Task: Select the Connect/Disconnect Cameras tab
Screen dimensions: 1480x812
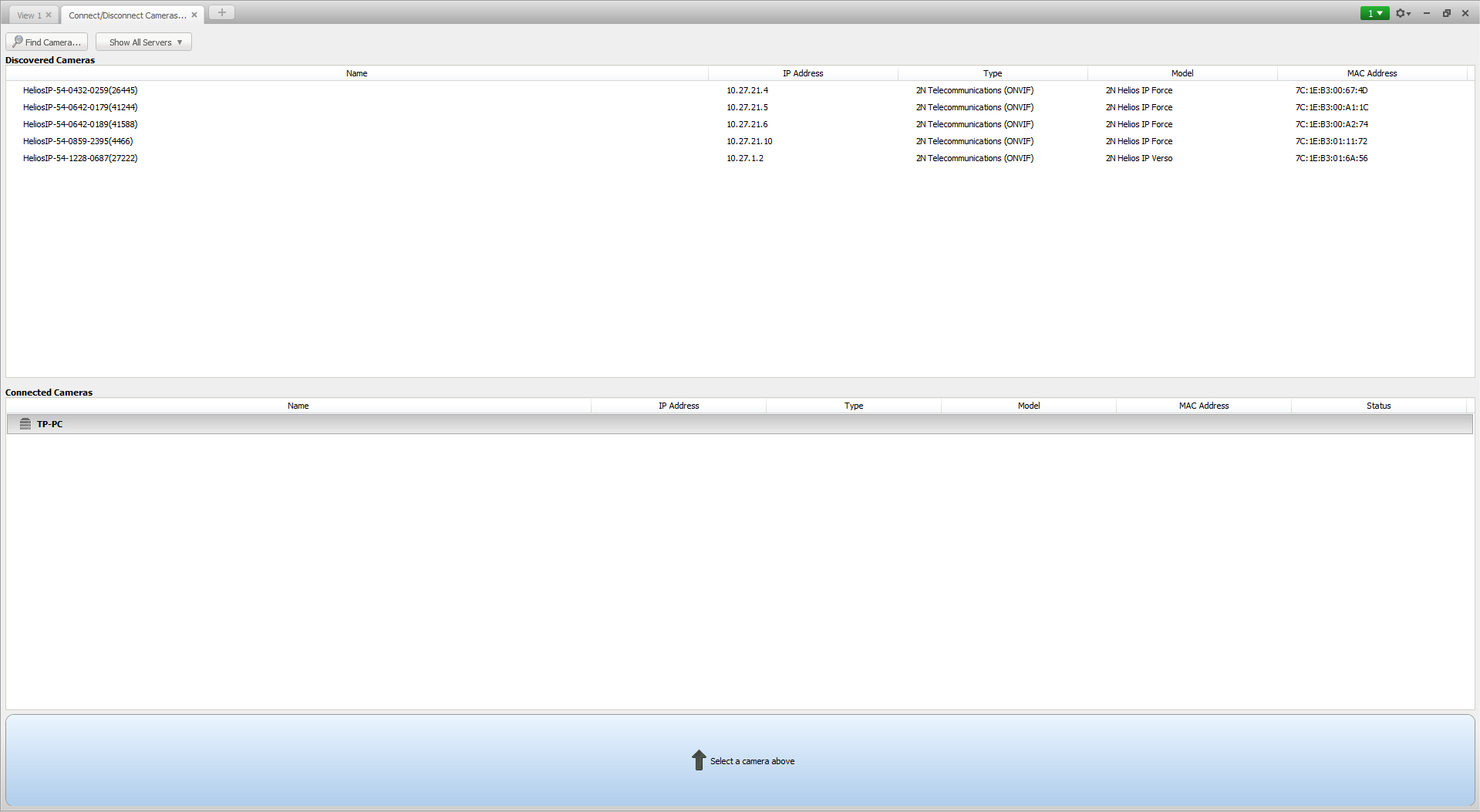Action: coord(127,15)
